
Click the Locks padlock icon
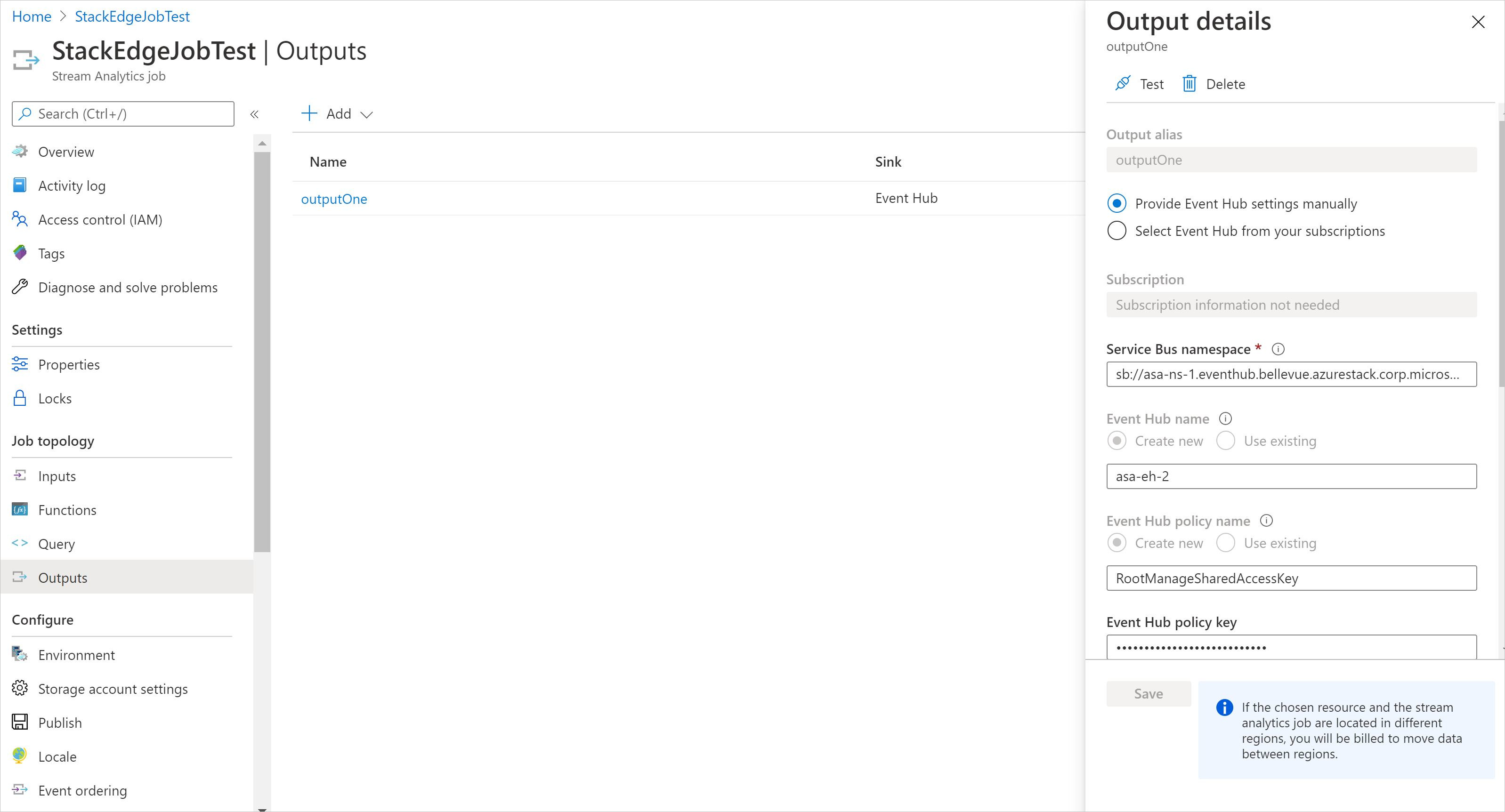[20, 398]
